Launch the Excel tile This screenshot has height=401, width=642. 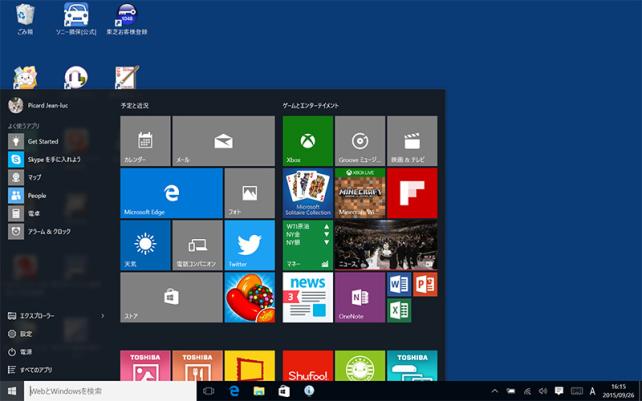coord(399,310)
